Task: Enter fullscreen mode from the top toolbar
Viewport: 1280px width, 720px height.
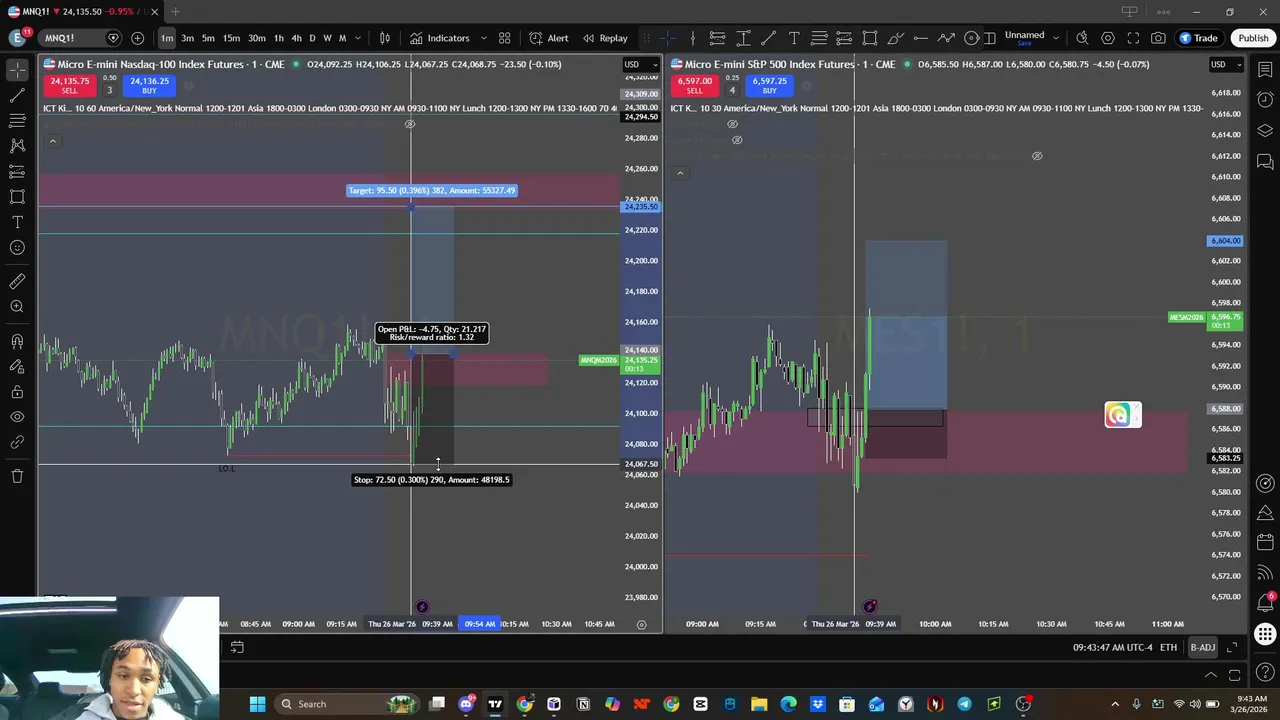Action: coord(1133,38)
